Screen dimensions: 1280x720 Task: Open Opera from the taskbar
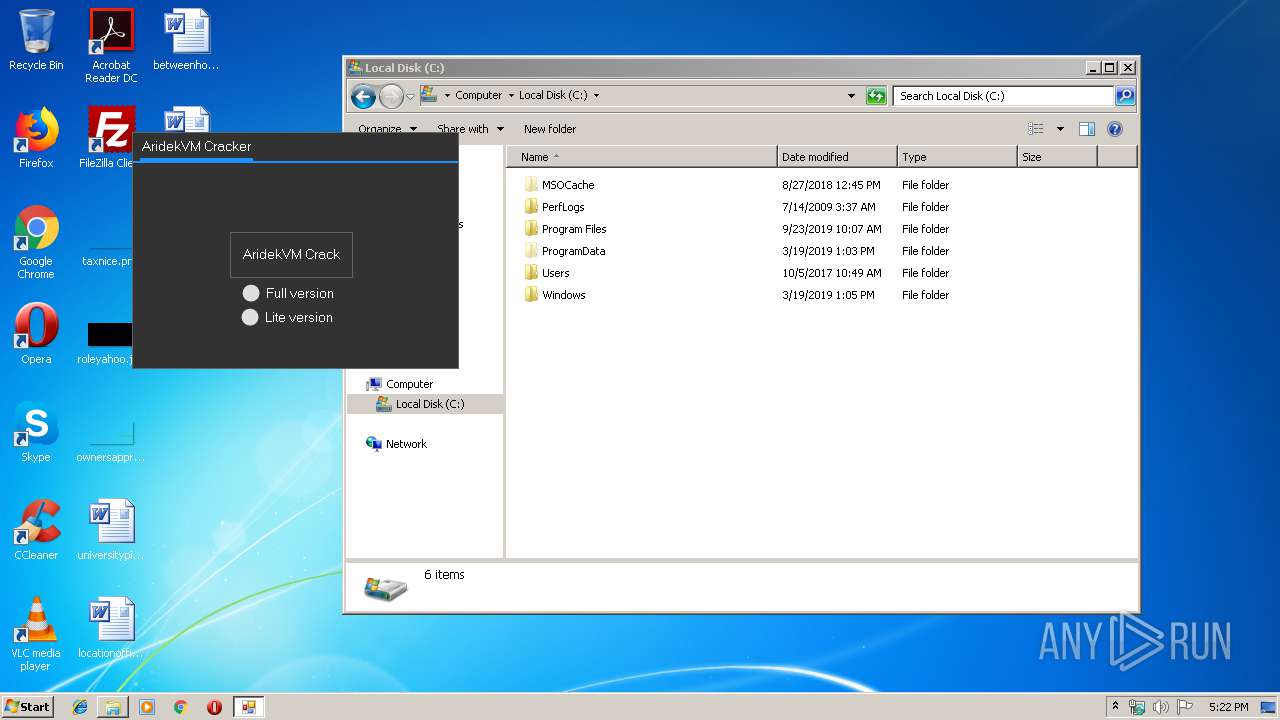pyautogui.click(x=214, y=707)
